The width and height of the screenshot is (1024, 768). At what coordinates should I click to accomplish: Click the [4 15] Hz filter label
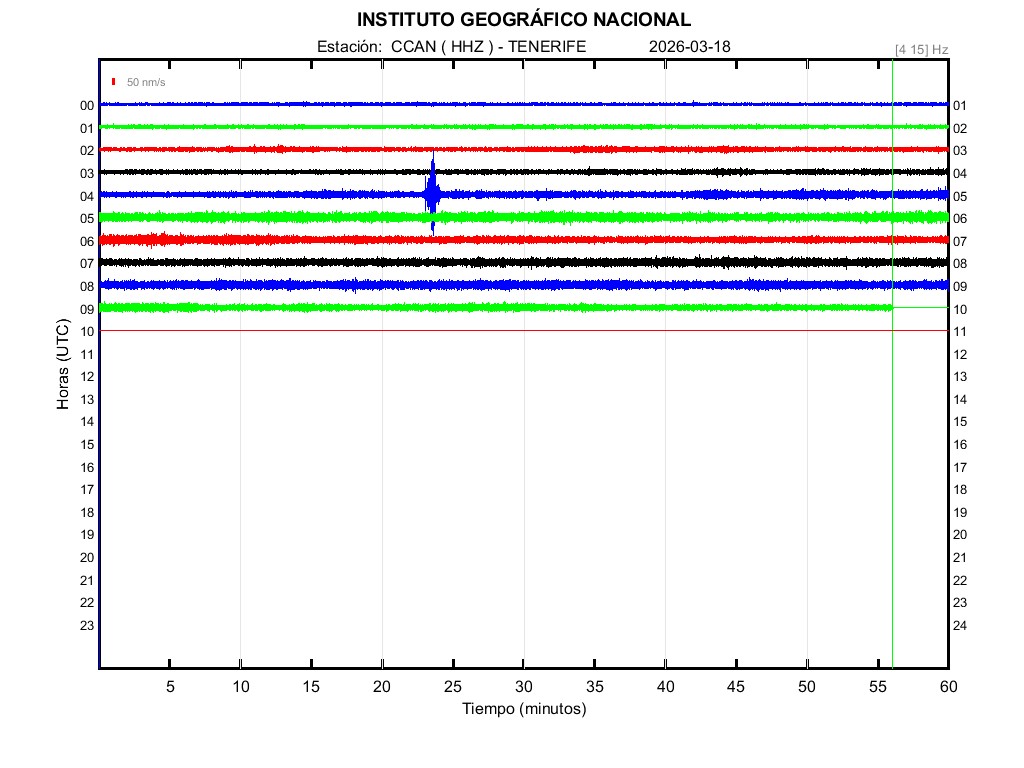click(x=921, y=48)
